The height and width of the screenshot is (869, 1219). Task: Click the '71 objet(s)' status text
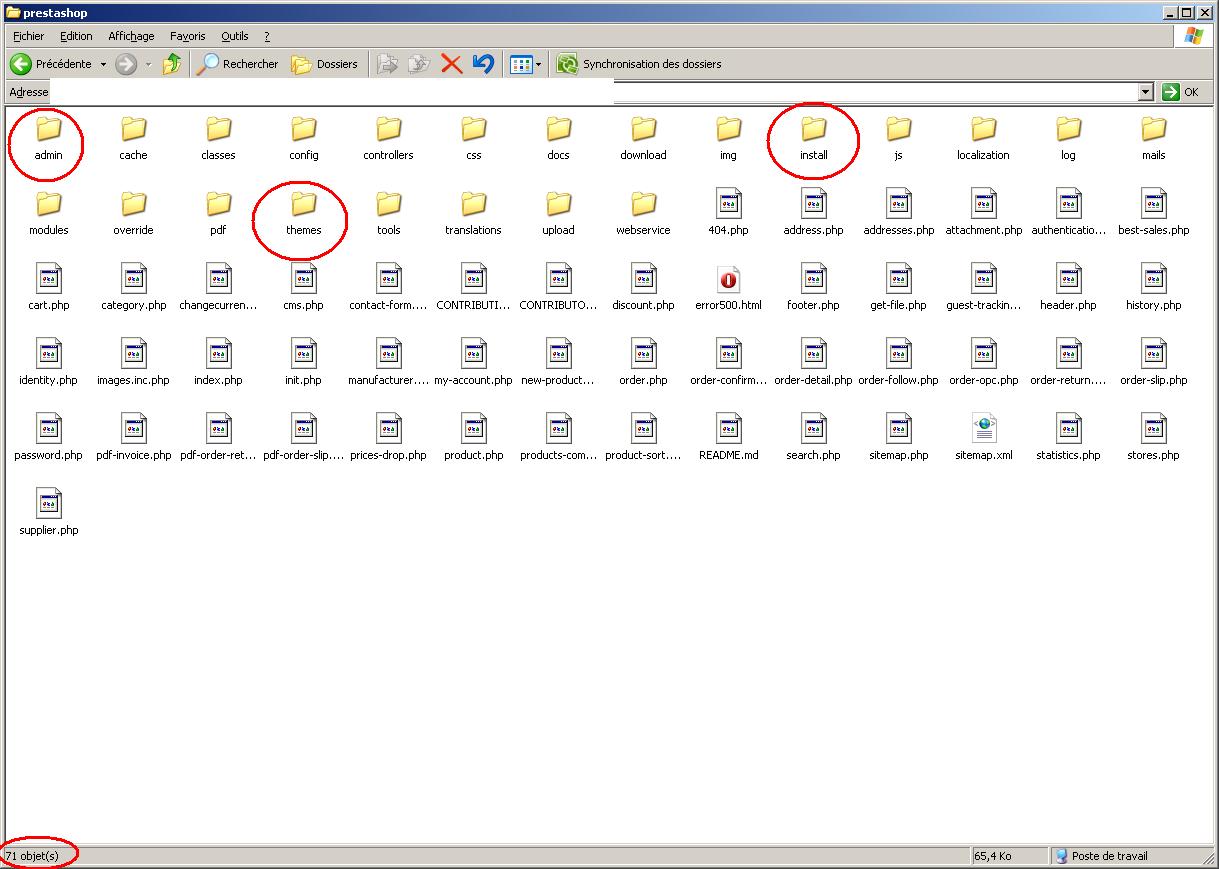coord(32,856)
